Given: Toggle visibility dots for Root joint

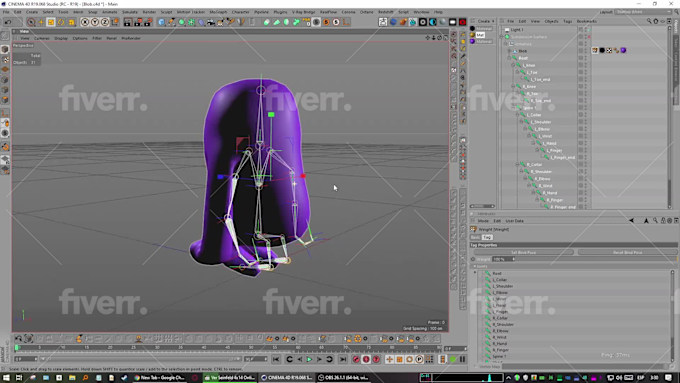Looking at the screenshot, I should click(x=585, y=58).
